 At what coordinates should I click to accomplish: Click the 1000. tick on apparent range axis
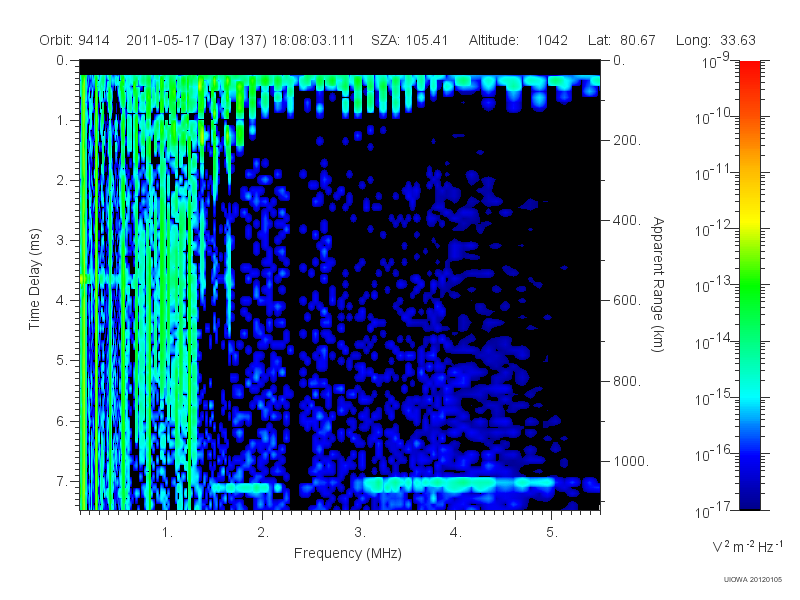click(x=631, y=461)
